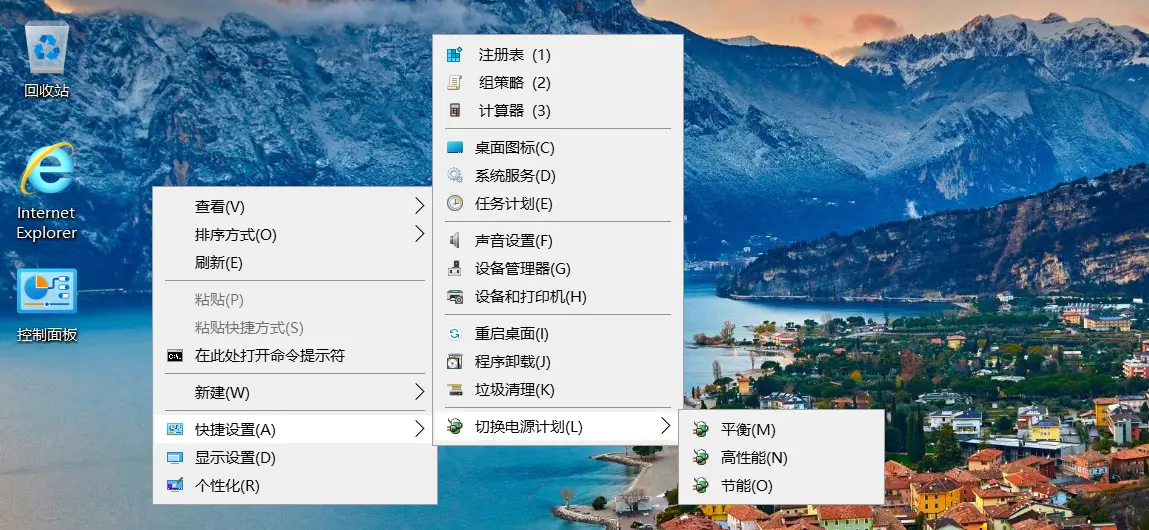Click the 注册表 registry icon

point(455,55)
